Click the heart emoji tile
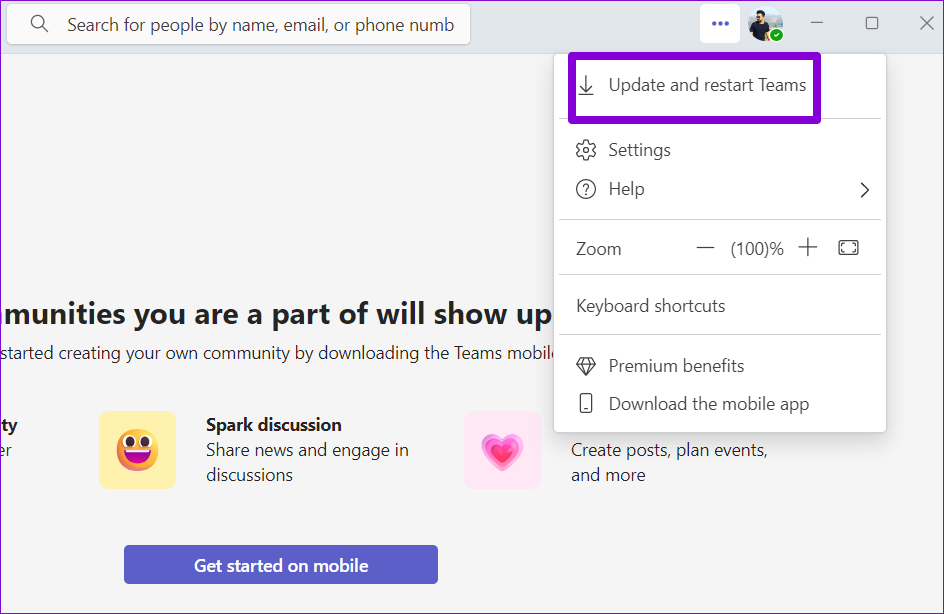Screen dimensions: 944x614 [502, 450]
